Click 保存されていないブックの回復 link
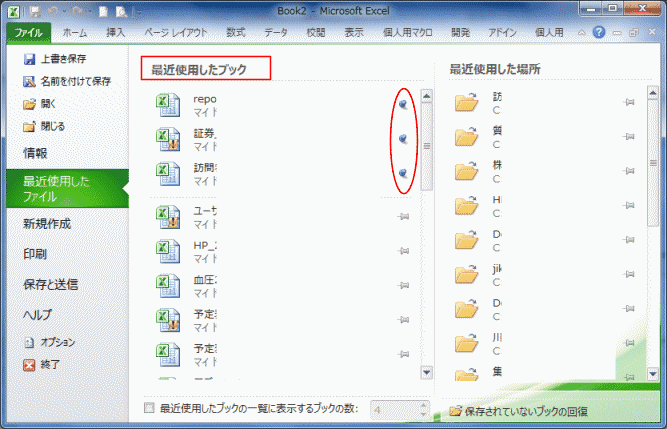Image resolution: width=667 pixels, height=429 pixels. click(519, 411)
